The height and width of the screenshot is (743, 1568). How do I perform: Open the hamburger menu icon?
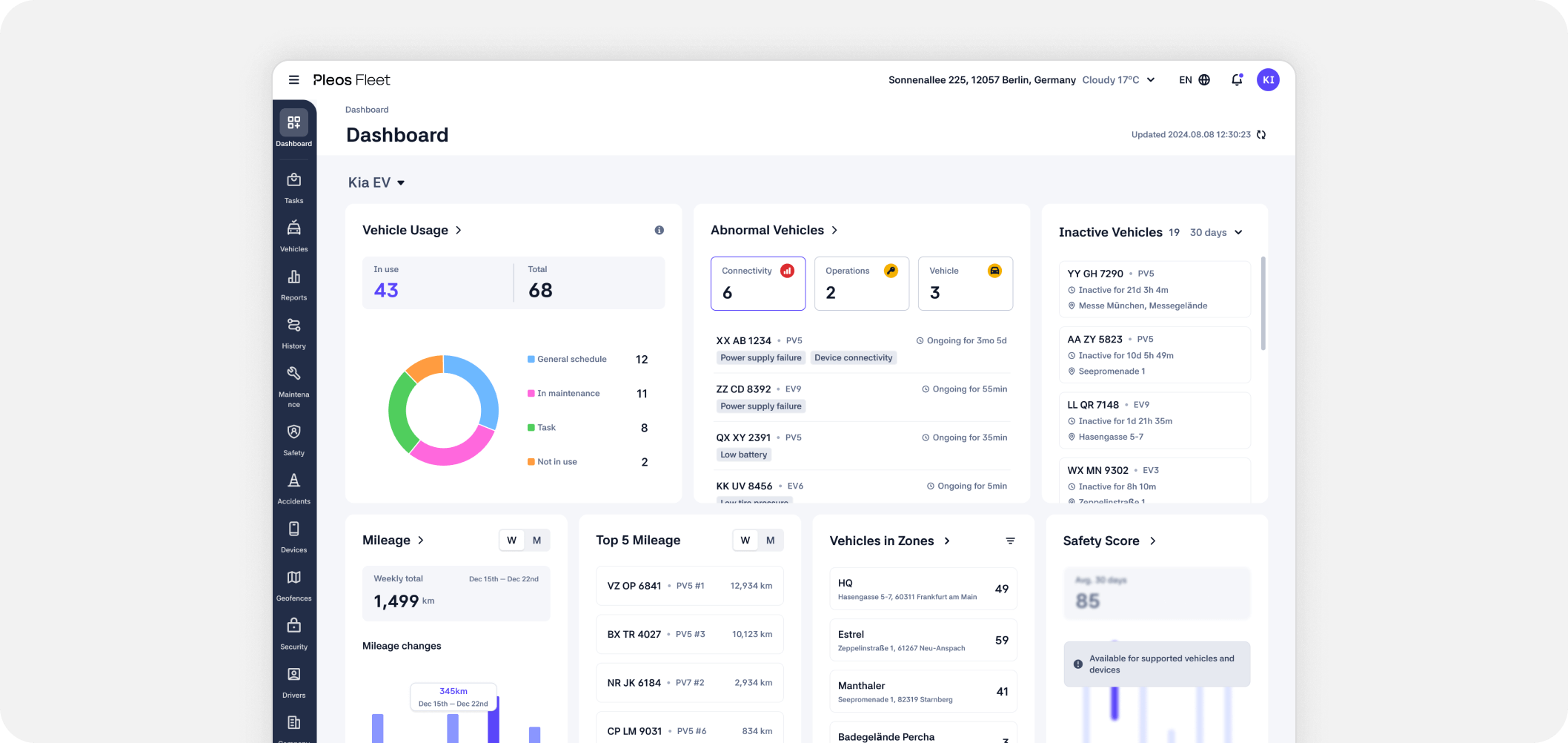coord(294,80)
